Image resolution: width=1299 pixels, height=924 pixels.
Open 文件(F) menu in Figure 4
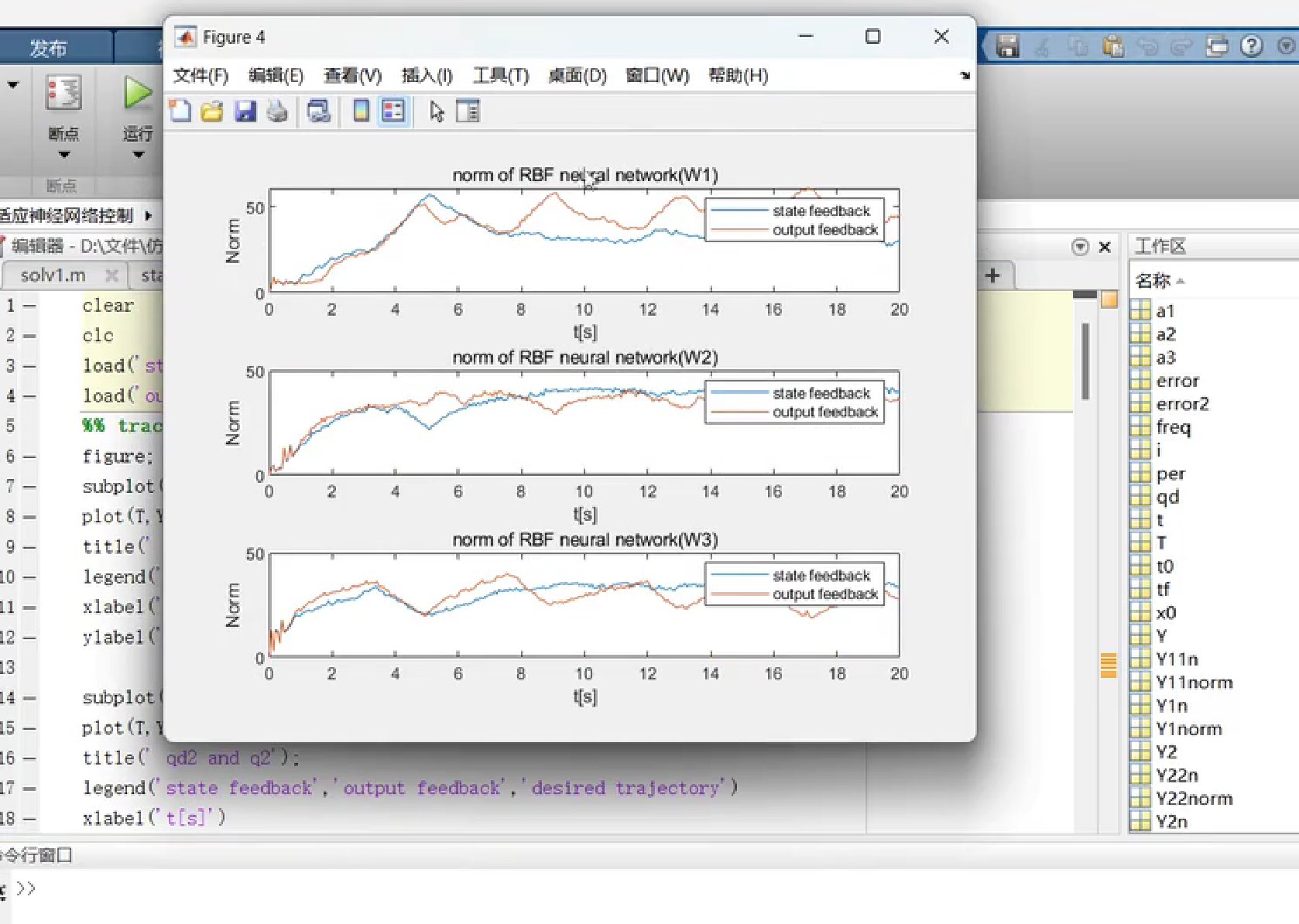pyautogui.click(x=201, y=75)
